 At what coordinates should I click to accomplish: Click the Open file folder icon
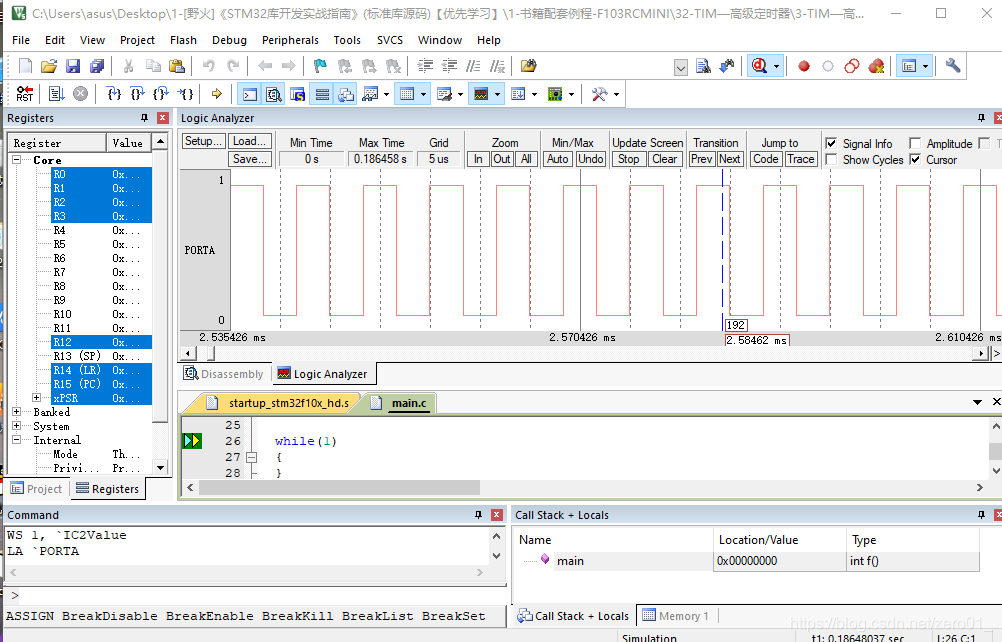pyautogui.click(x=49, y=66)
